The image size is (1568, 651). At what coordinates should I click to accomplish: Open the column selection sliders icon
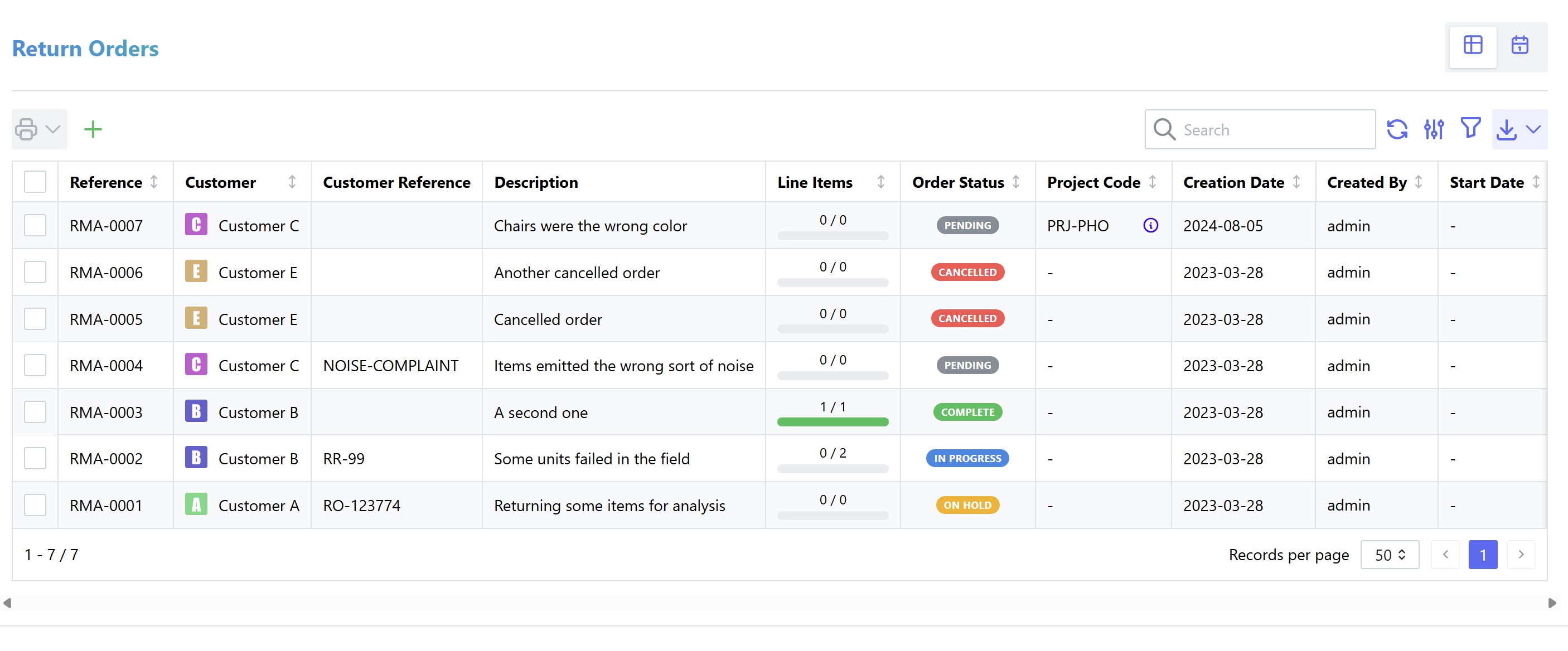click(x=1434, y=129)
